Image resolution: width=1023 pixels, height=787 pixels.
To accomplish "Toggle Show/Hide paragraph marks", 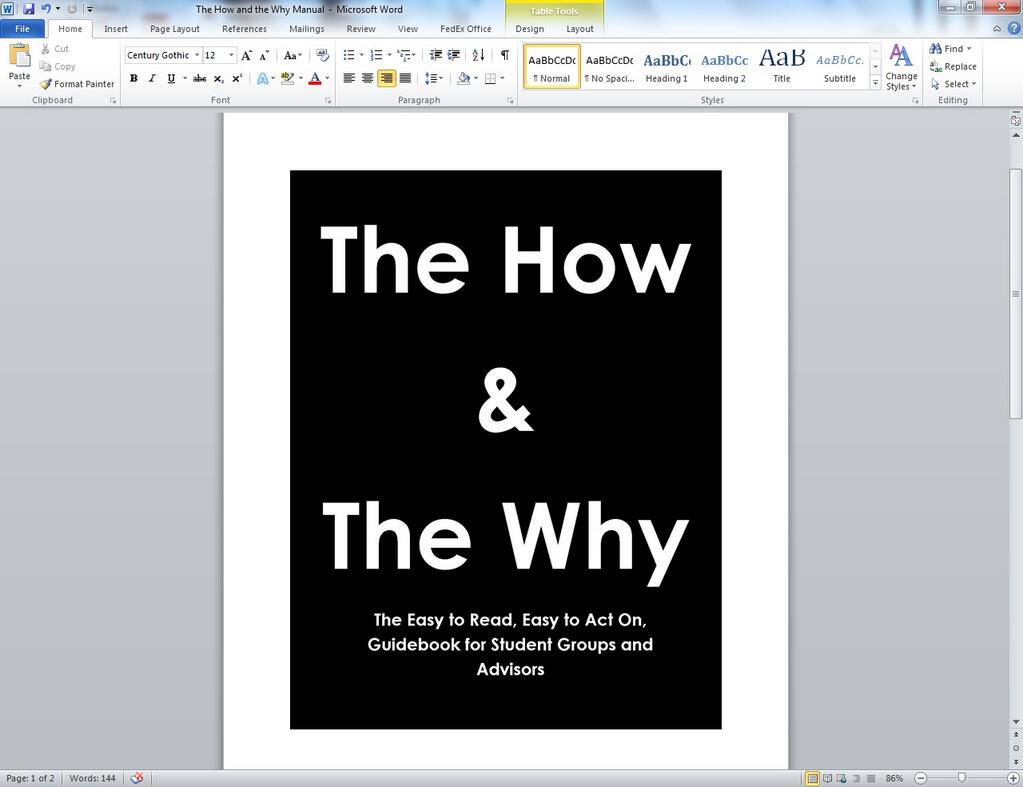I will point(504,55).
